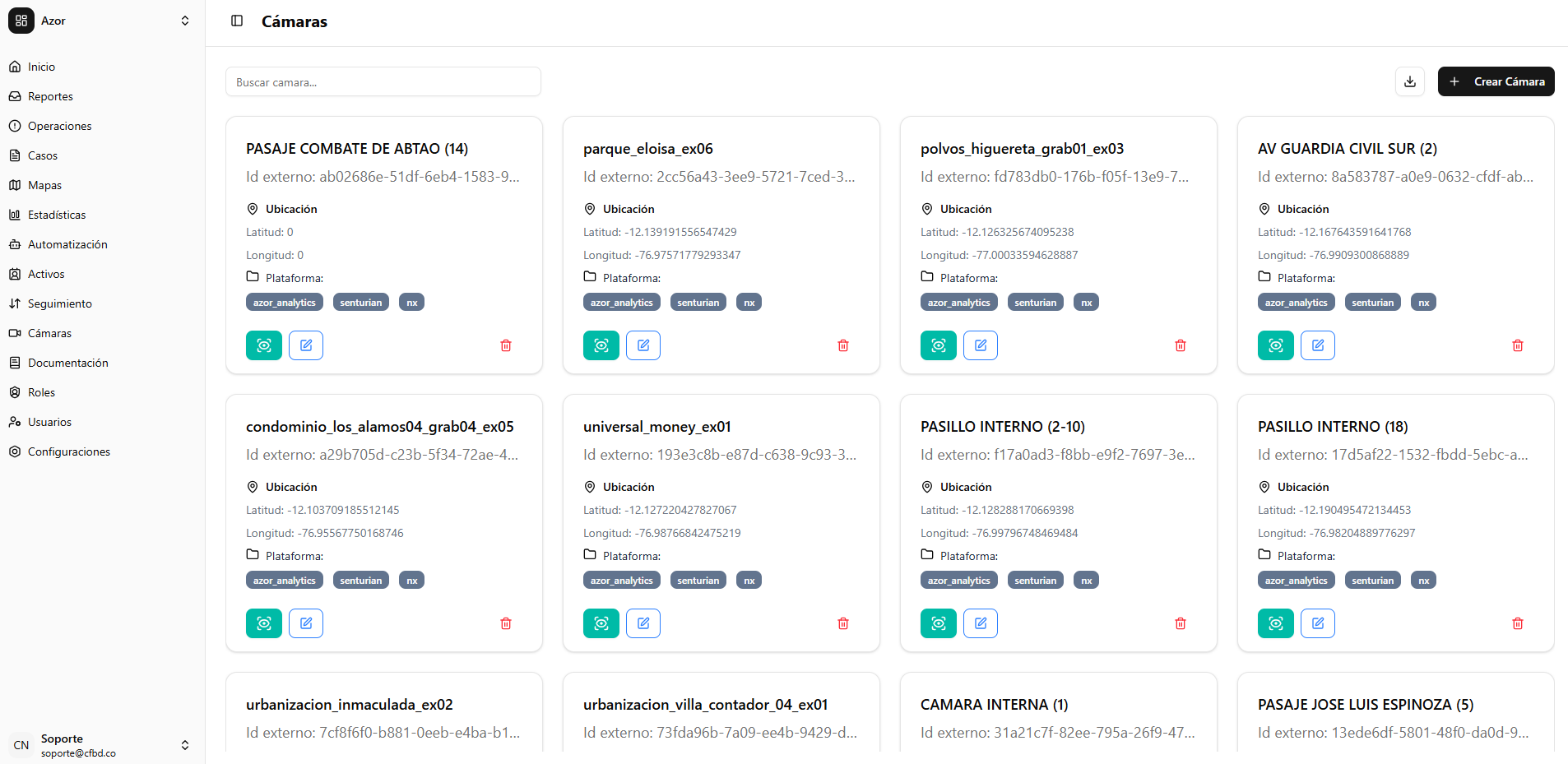The width and height of the screenshot is (1568, 764).
Task: Click azor_analytics tag on PASAJE COMBATE DE ABTAO card
Action: pos(285,303)
